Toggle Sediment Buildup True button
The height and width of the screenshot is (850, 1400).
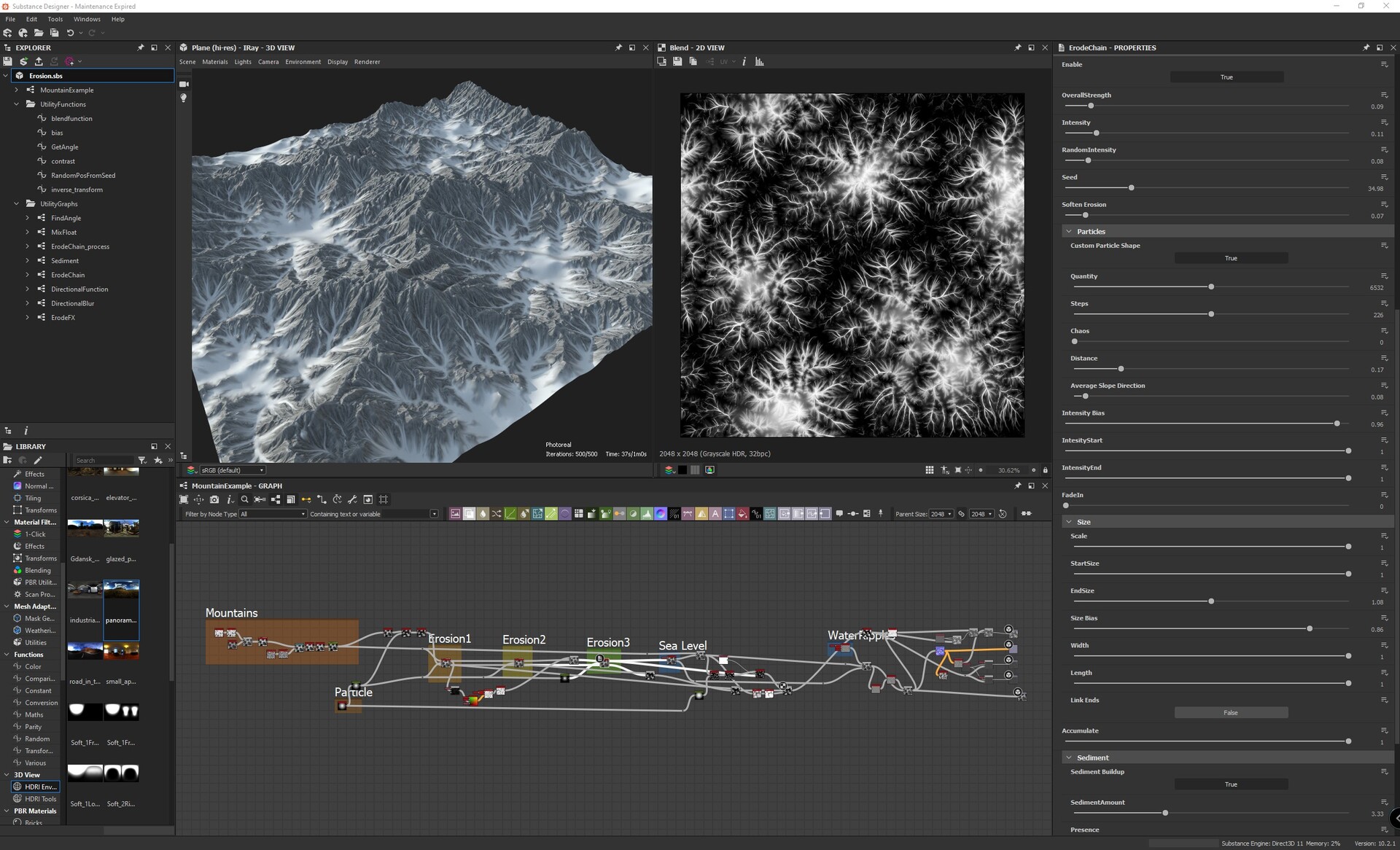click(x=1230, y=784)
